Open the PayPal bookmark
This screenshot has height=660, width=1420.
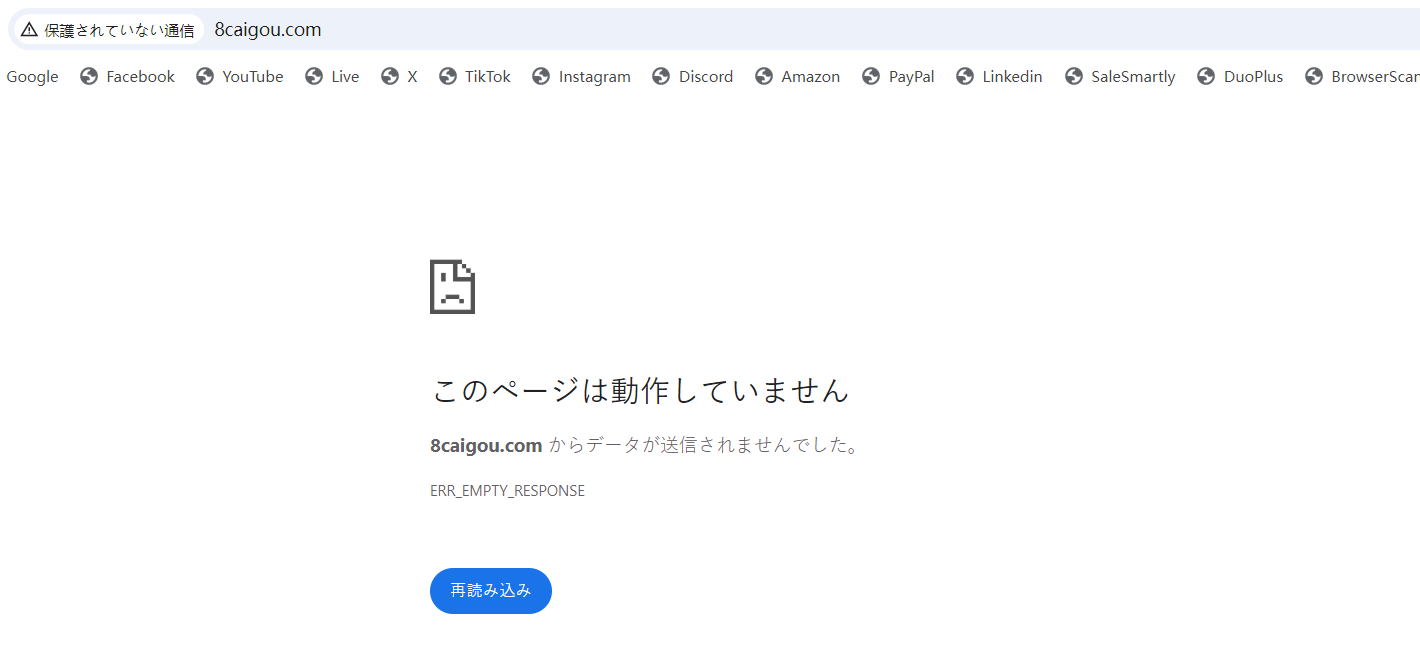point(898,77)
